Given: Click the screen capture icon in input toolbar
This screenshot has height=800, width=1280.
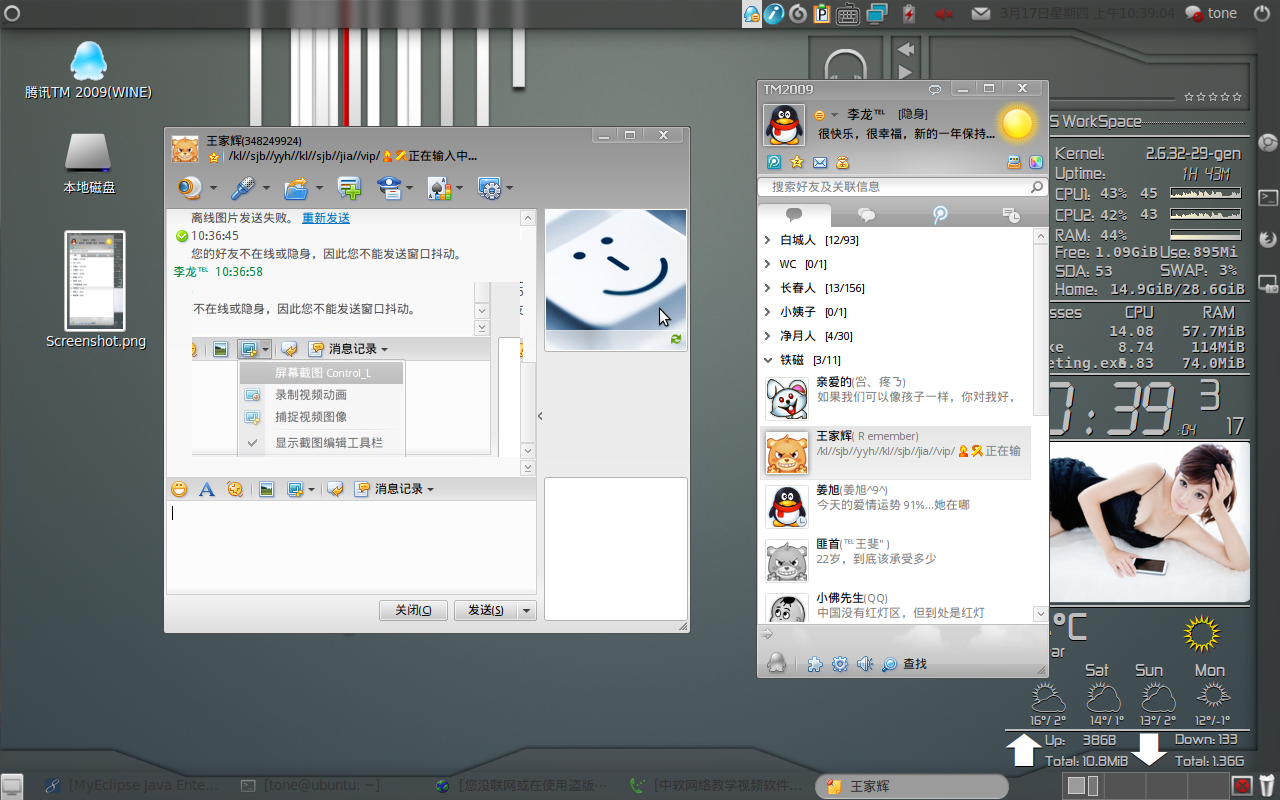Looking at the screenshot, I should pos(295,489).
